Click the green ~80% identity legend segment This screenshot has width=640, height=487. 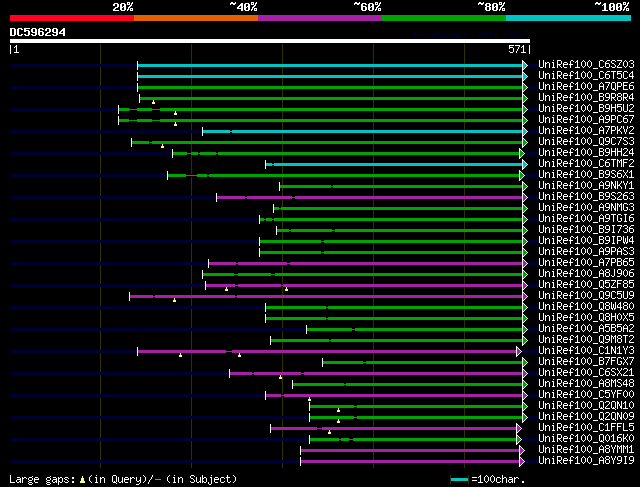pos(444,18)
